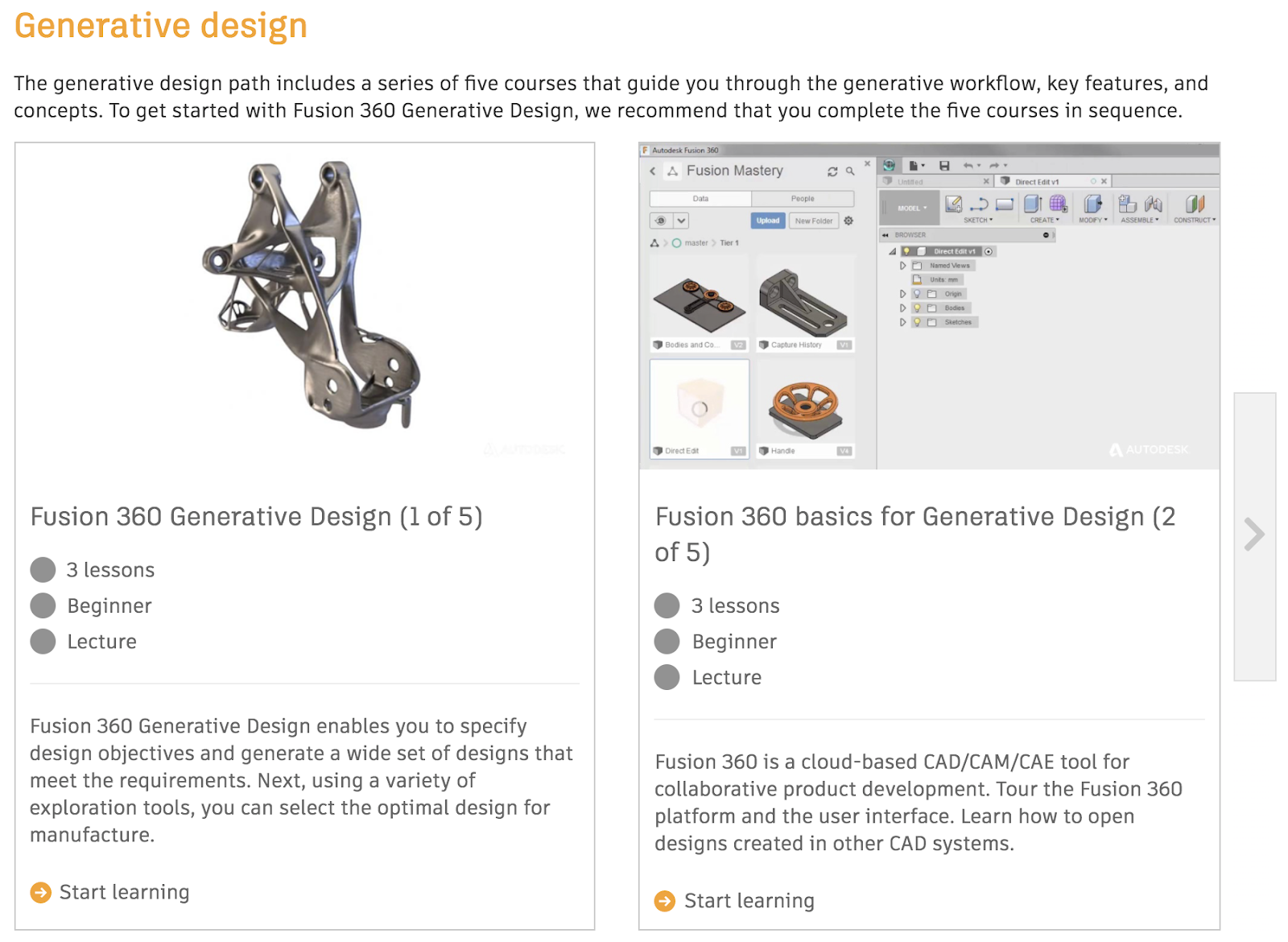Click the "Units: mm" browser entry
This screenshot has height=942, width=1288.
pos(937,280)
